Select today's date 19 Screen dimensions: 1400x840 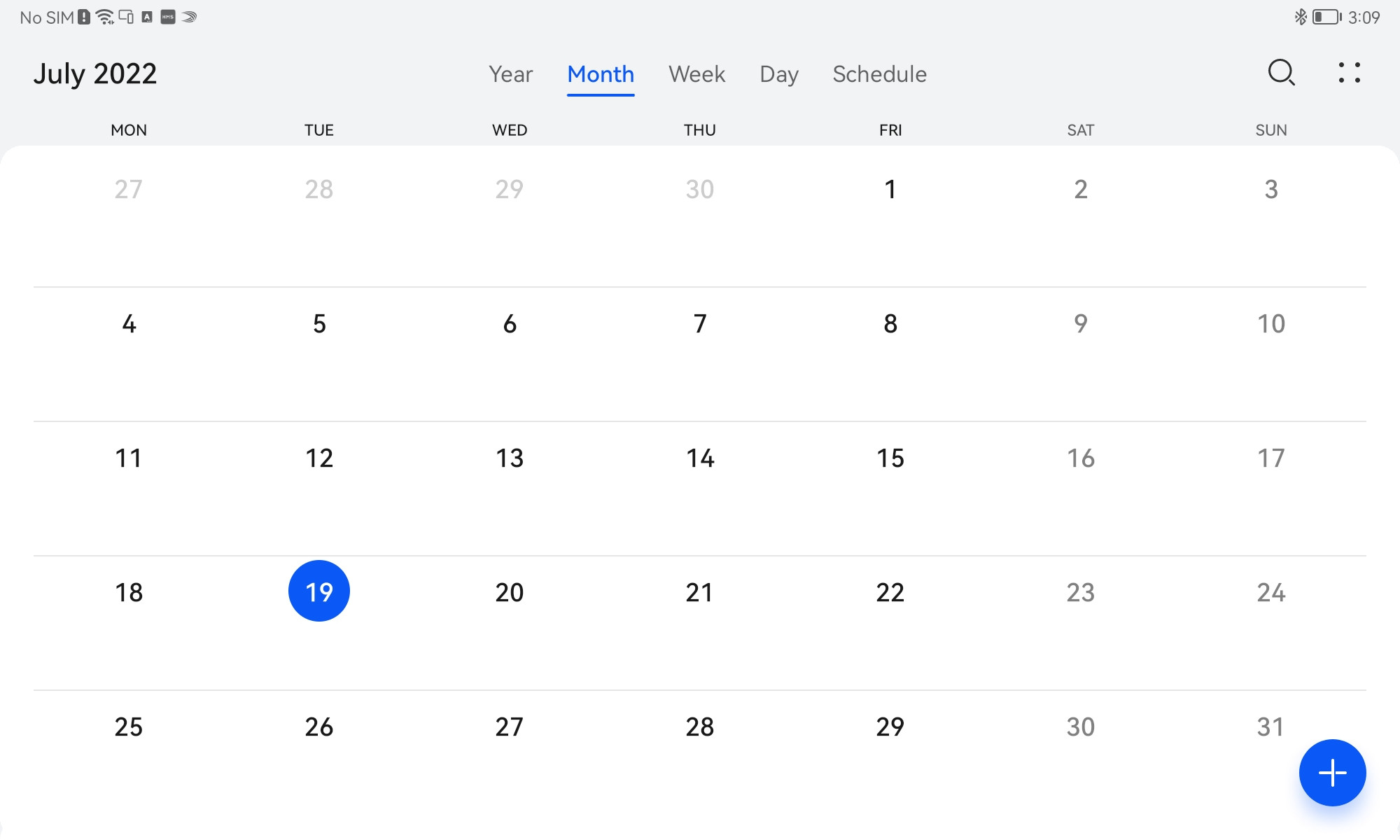point(319,591)
